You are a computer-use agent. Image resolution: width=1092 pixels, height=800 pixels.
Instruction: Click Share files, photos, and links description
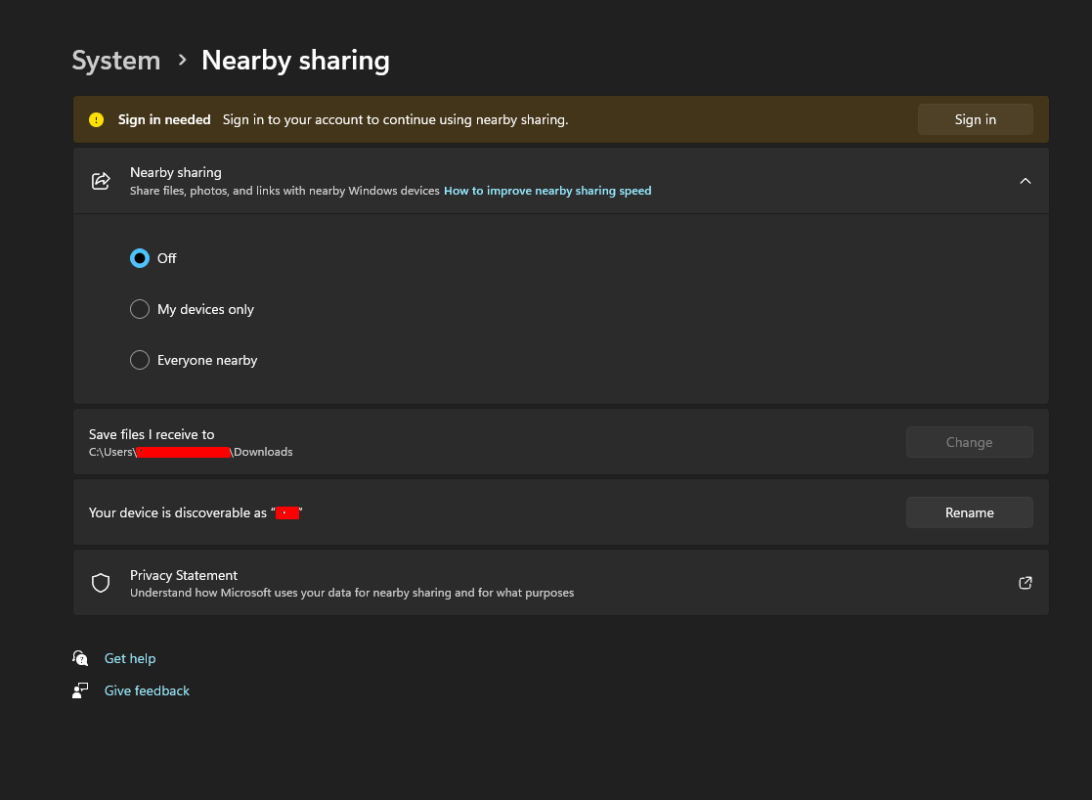click(x=285, y=191)
